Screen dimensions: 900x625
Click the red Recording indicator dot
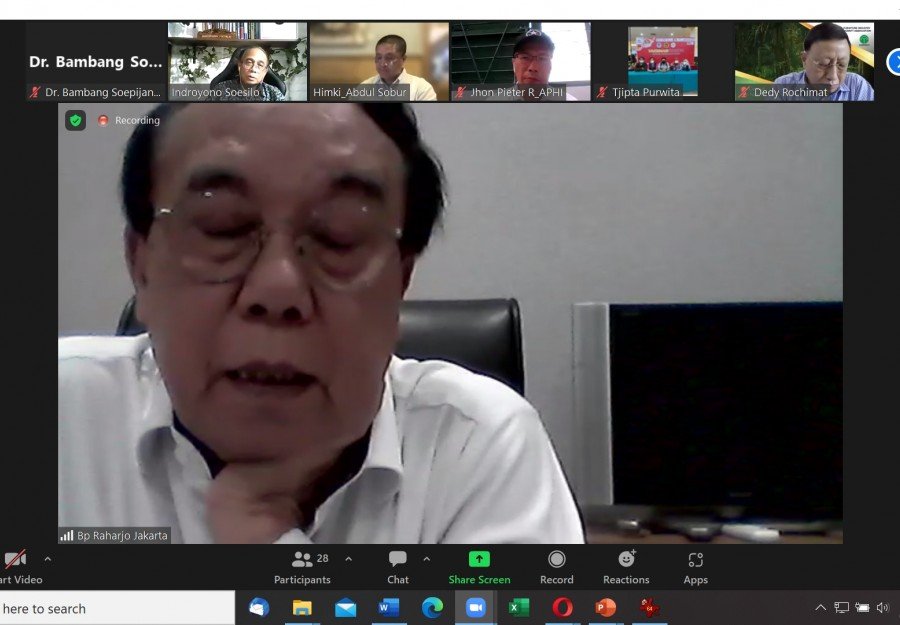103,121
